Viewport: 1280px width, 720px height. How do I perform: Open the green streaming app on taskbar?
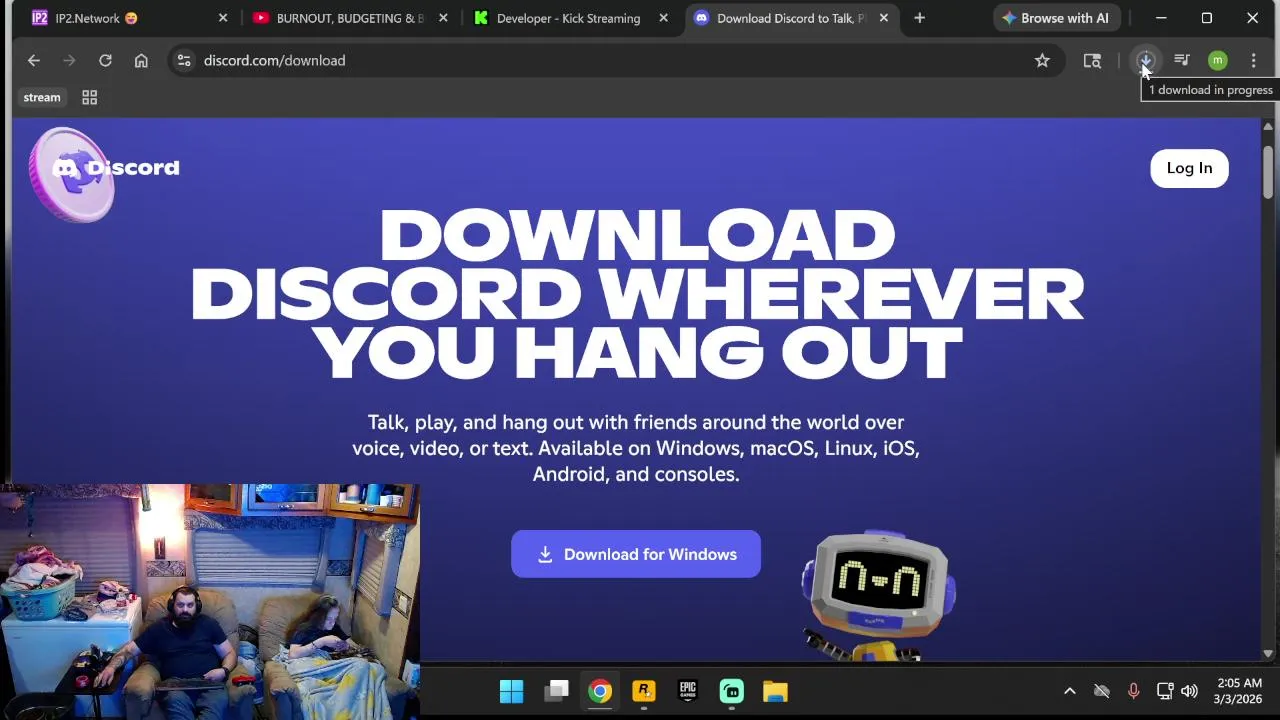pos(732,691)
